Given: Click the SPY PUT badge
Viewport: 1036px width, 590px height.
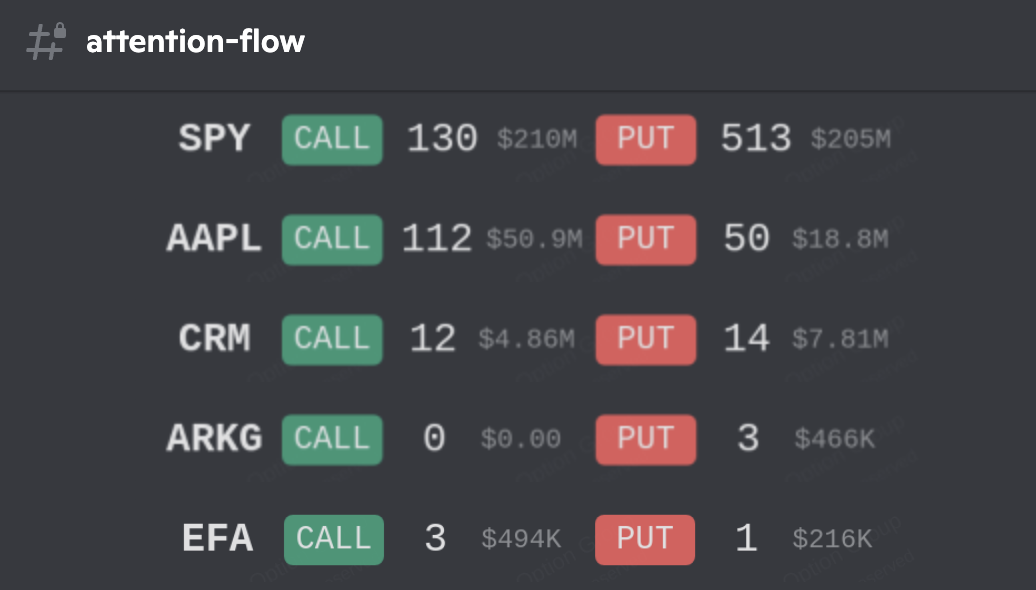Looking at the screenshot, I should click(645, 139).
